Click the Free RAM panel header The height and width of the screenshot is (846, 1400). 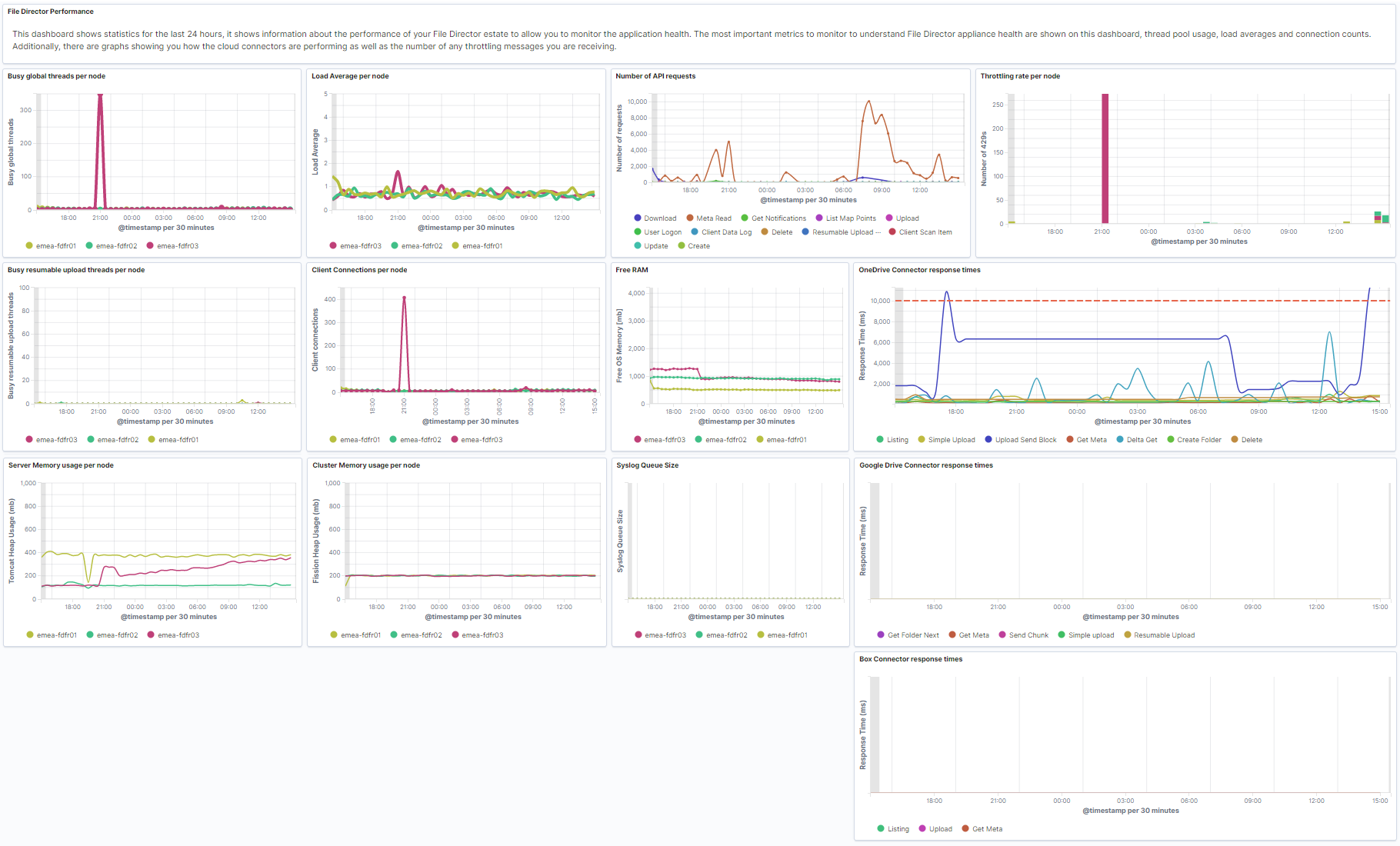632,270
